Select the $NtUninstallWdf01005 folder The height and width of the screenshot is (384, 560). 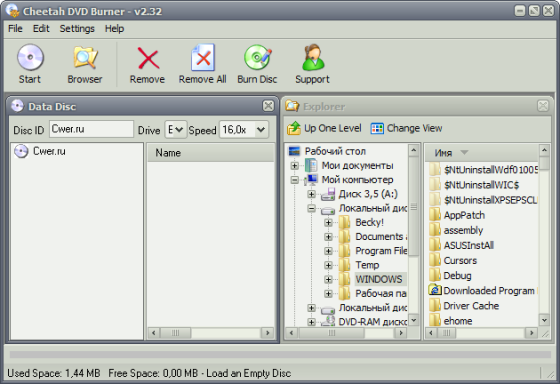click(x=483, y=170)
